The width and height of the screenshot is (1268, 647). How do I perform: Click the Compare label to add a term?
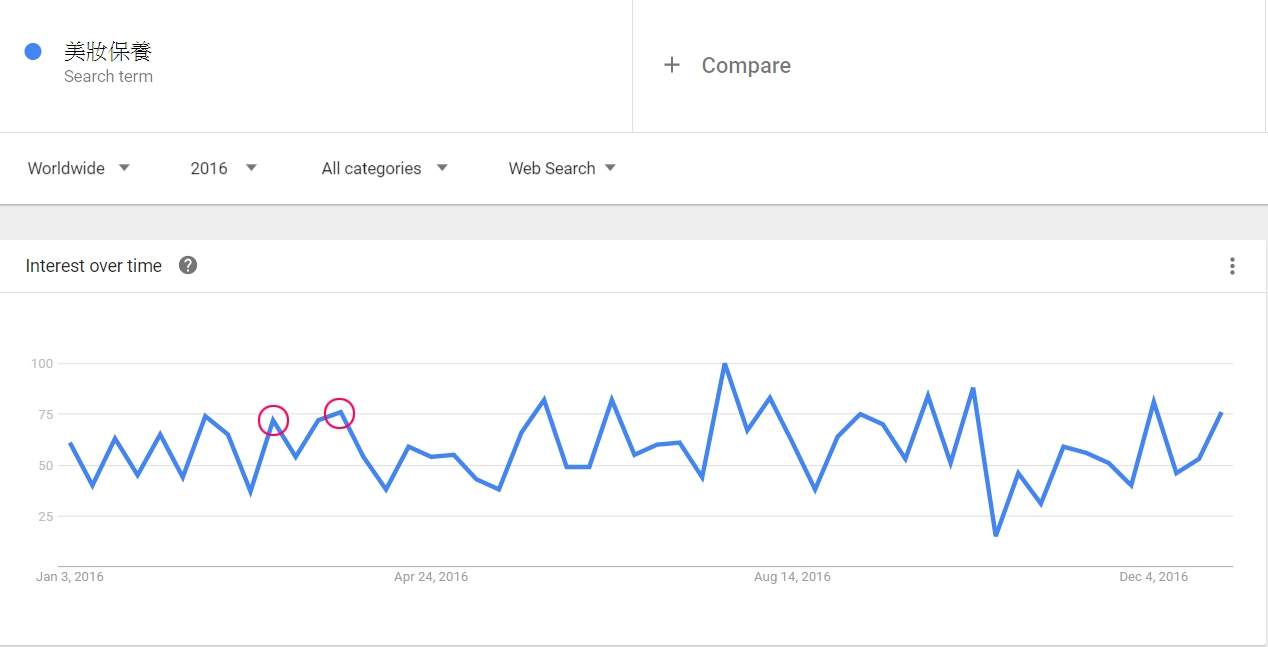pyautogui.click(x=746, y=65)
